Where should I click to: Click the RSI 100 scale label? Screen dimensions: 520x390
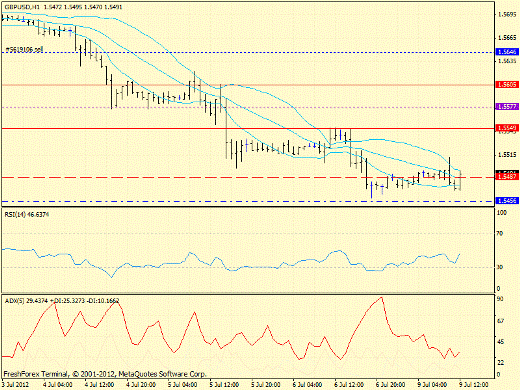click(x=501, y=212)
